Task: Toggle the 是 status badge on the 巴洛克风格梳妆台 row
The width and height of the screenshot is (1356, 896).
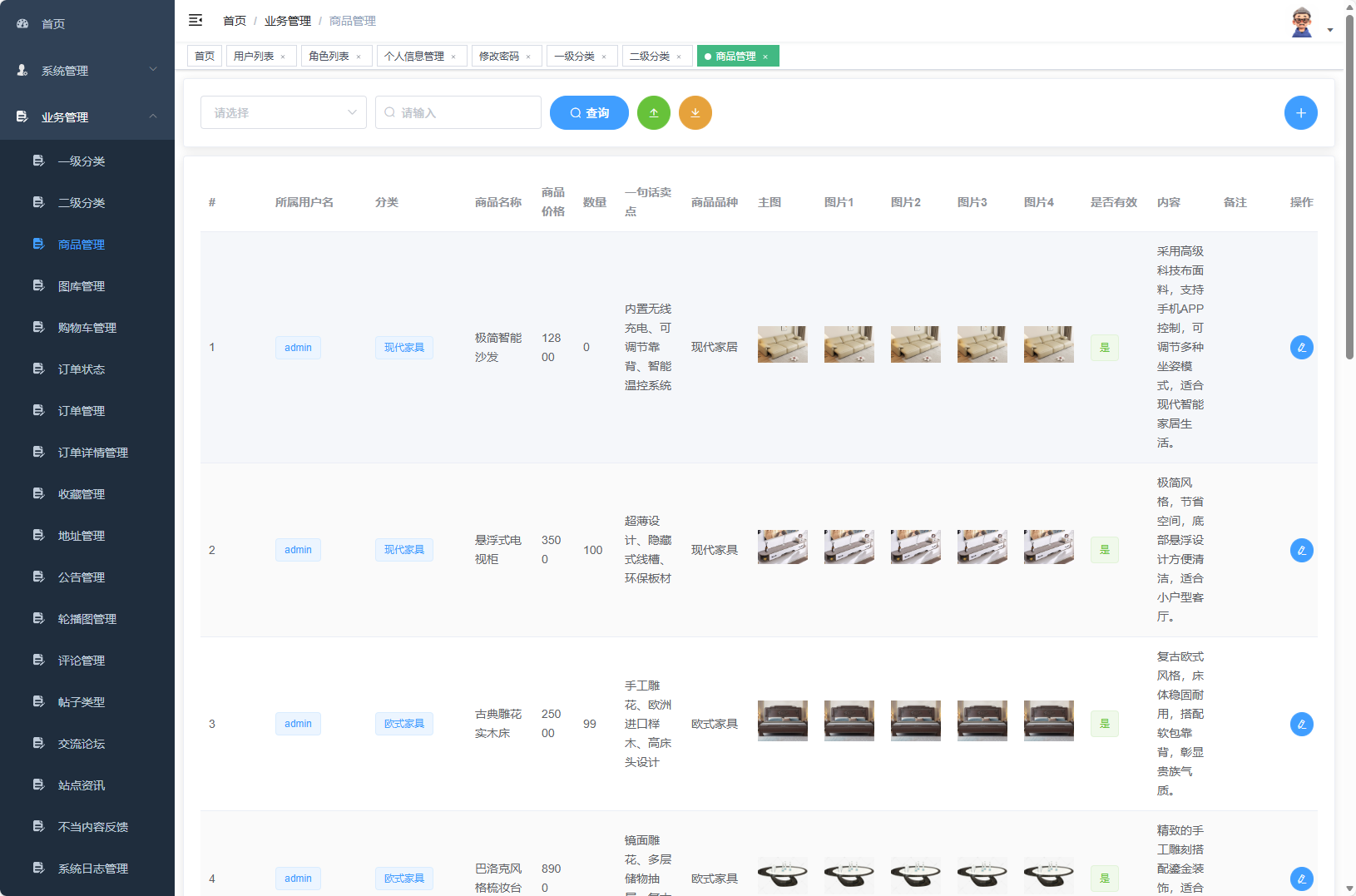Action: 1105,878
